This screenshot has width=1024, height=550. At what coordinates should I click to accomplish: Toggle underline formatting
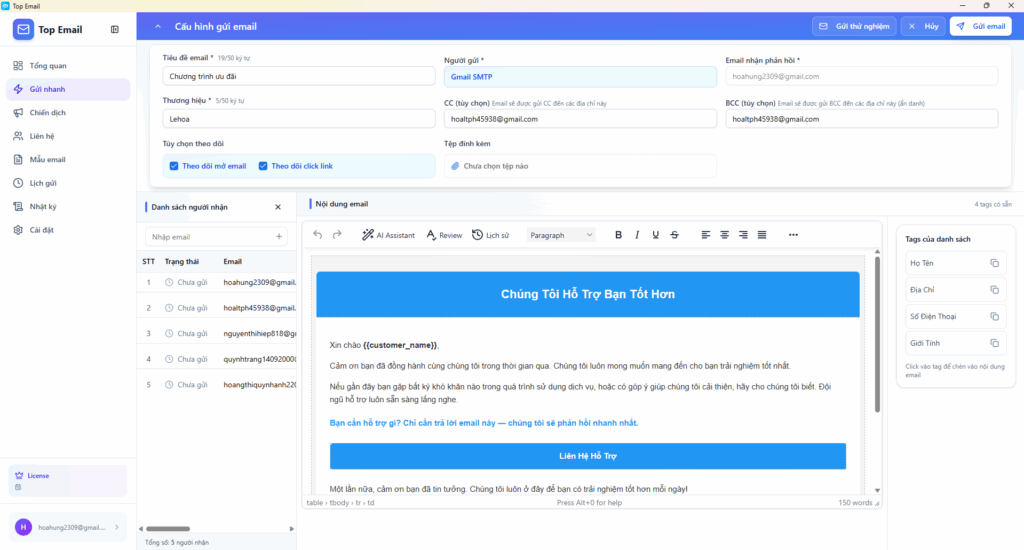(x=655, y=235)
